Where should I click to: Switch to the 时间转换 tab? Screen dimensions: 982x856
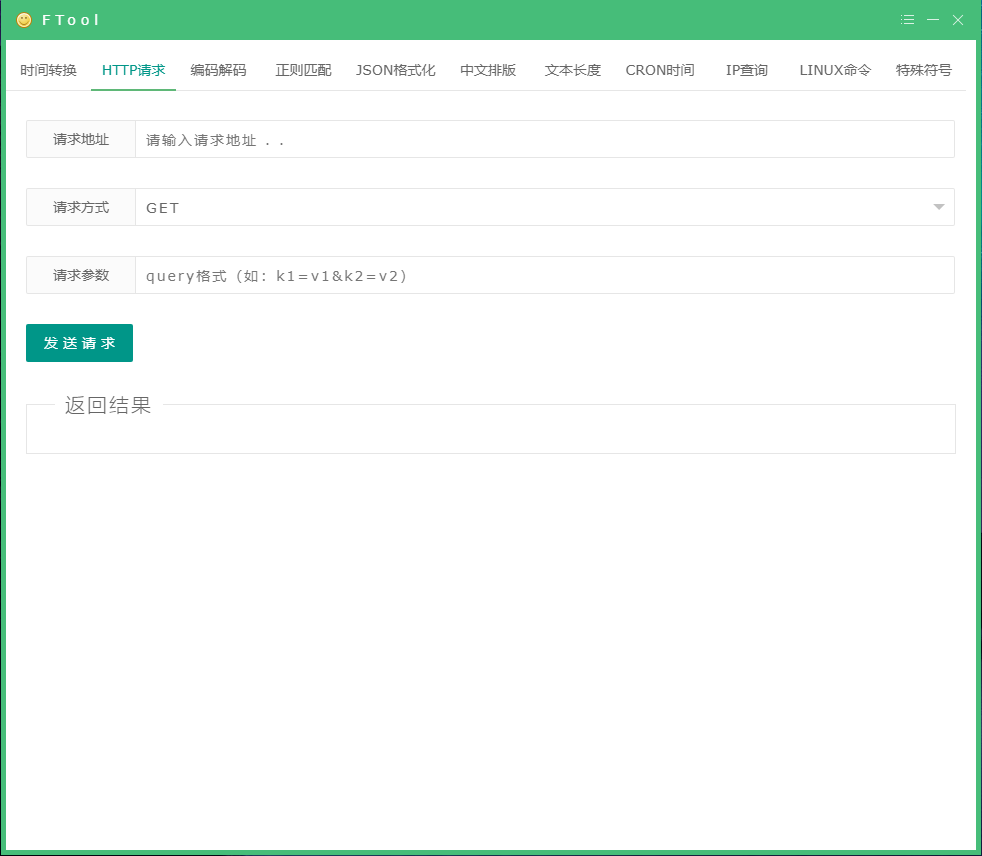[x=48, y=70]
